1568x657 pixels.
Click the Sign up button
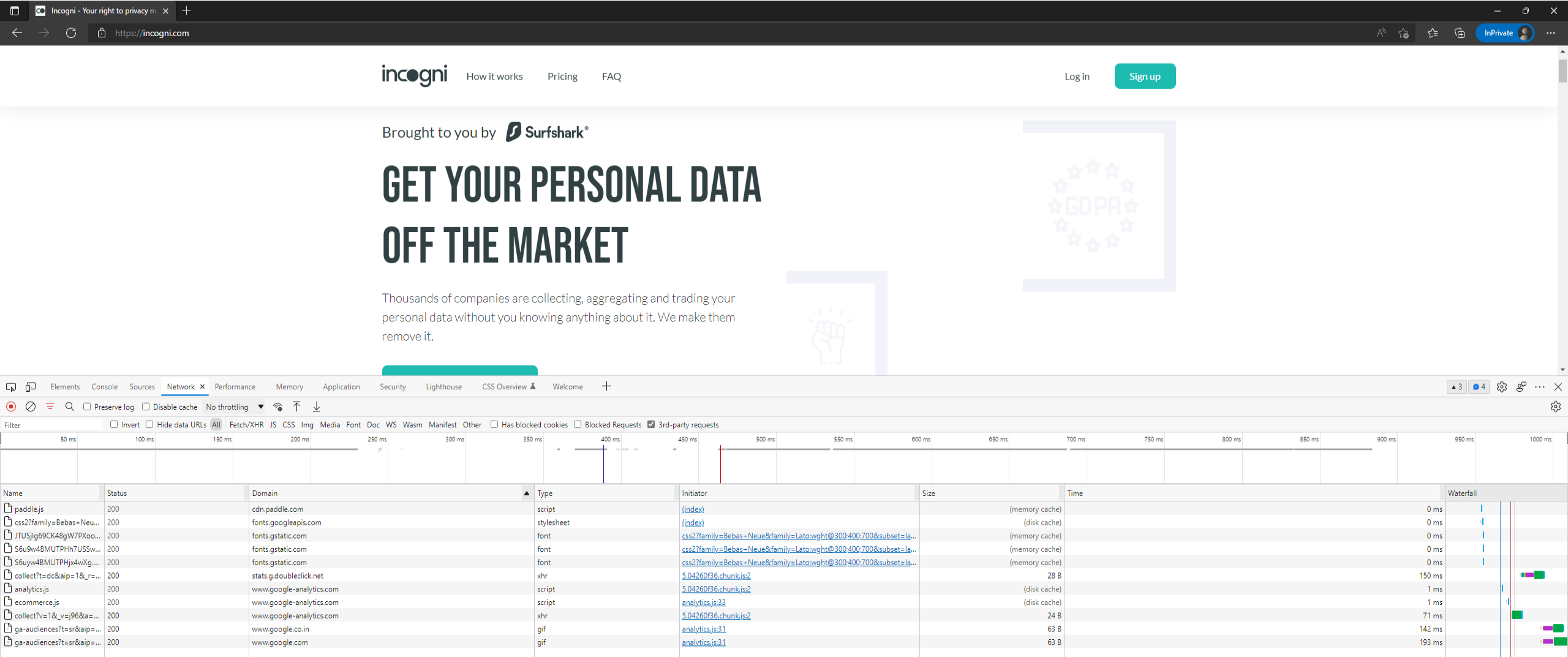click(x=1145, y=77)
